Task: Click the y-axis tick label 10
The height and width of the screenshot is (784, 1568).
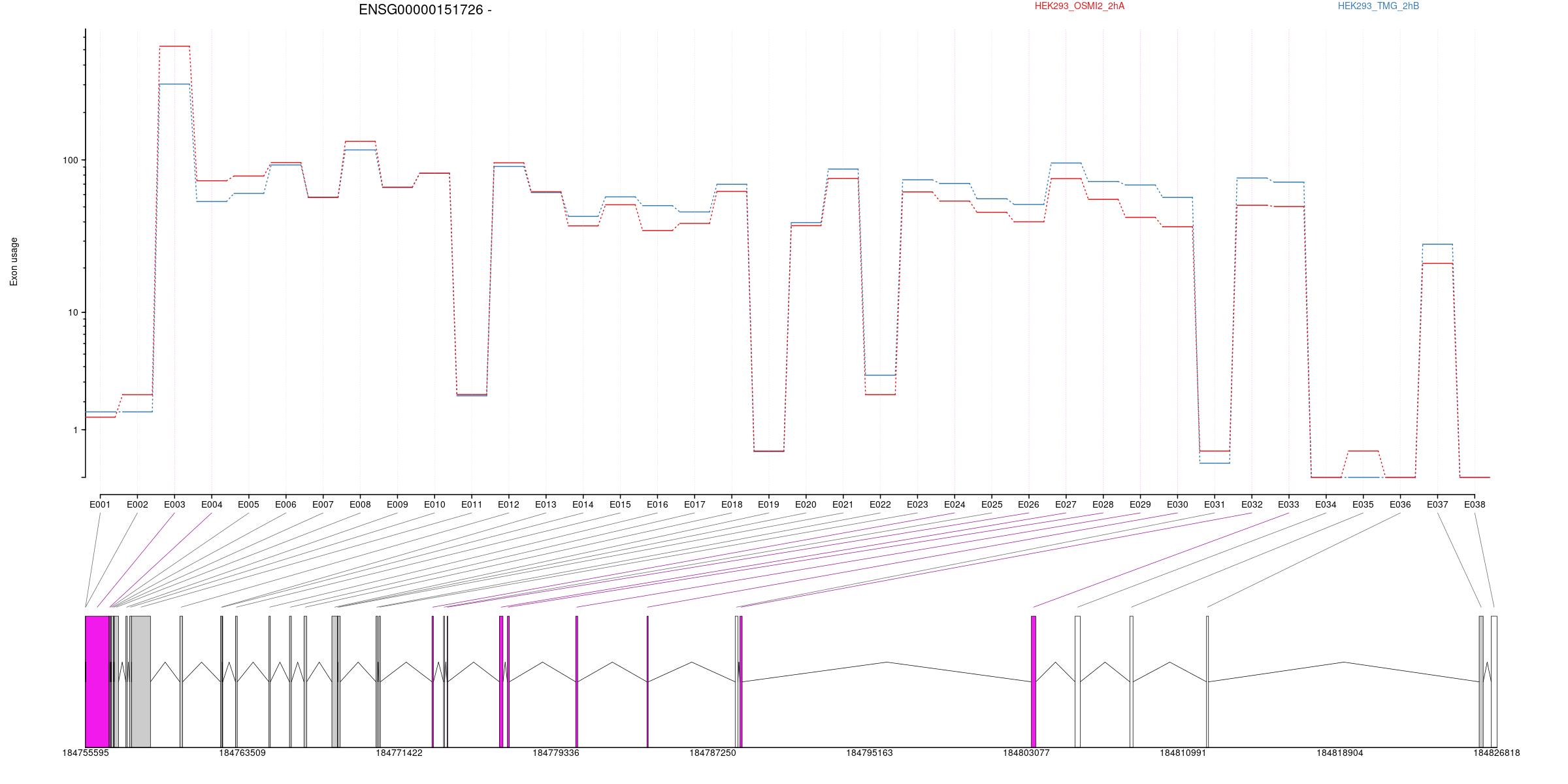Action: point(73,312)
